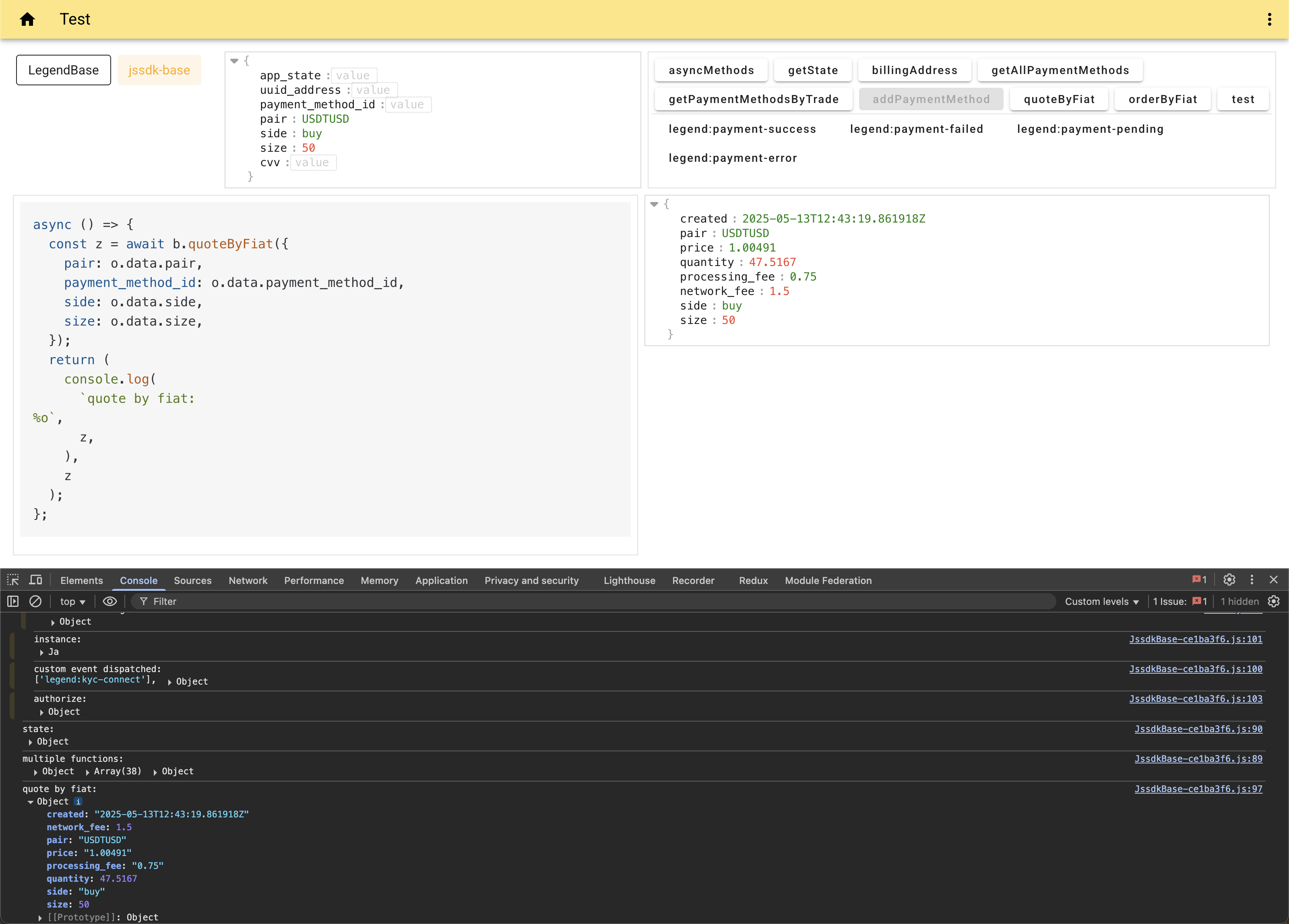The width and height of the screenshot is (1289, 924).
Task: Edit the payment_method_id value field
Action: [x=408, y=105]
